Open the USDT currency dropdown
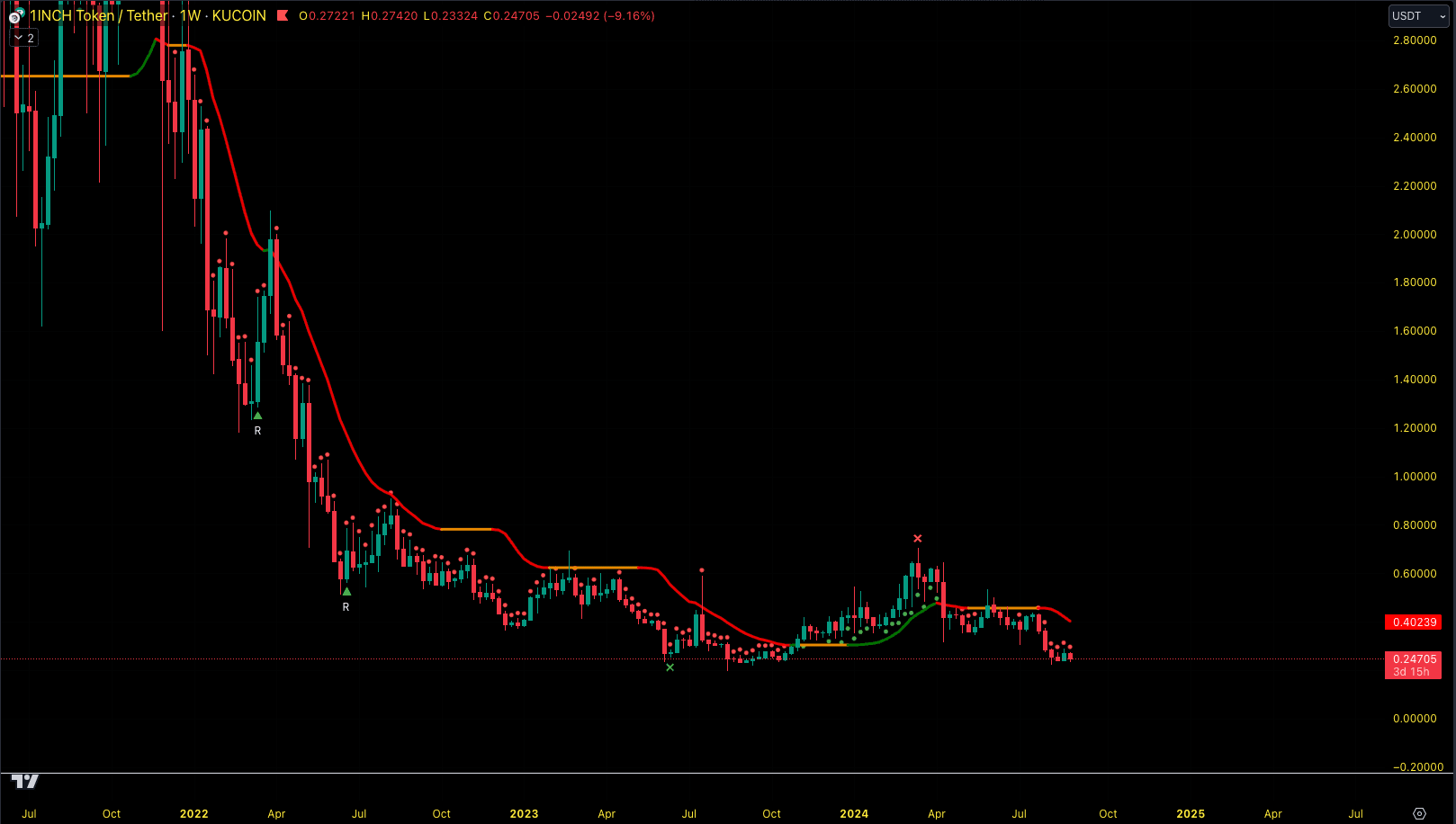This screenshot has width=1456, height=824. coord(1419,16)
